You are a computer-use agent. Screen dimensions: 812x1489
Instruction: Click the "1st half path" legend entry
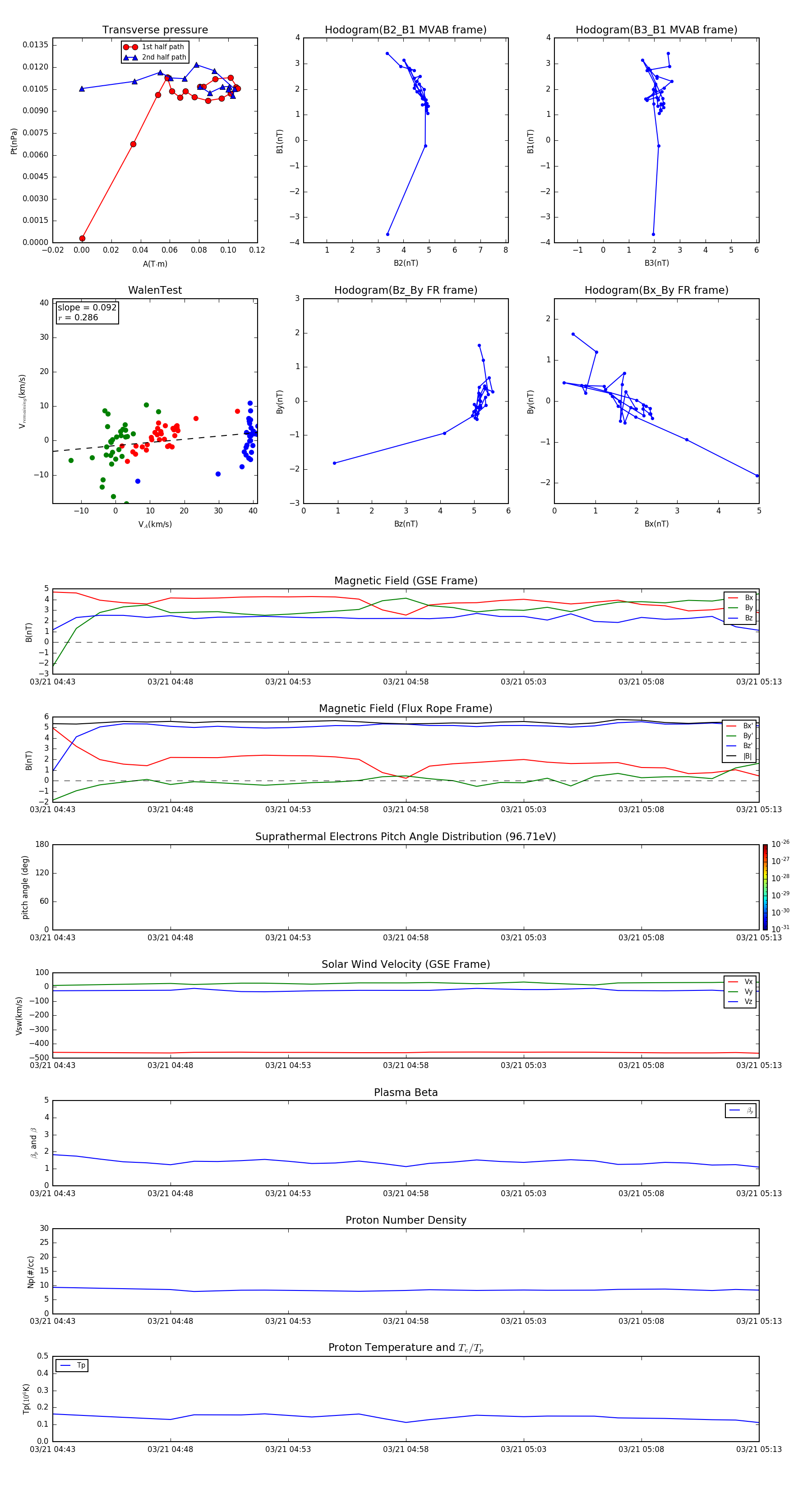pyautogui.click(x=154, y=47)
